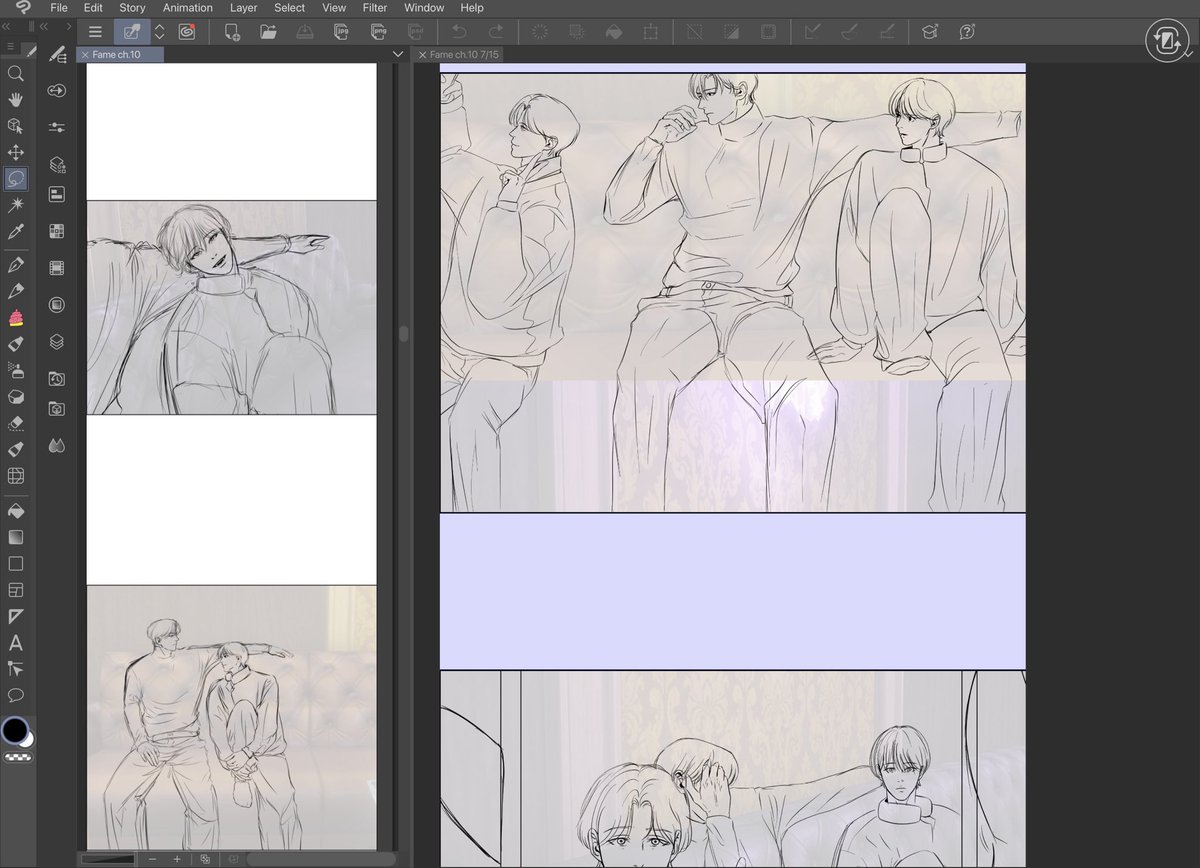This screenshot has height=868, width=1200.
Task: Open the Window menu
Action: click(x=424, y=8)
